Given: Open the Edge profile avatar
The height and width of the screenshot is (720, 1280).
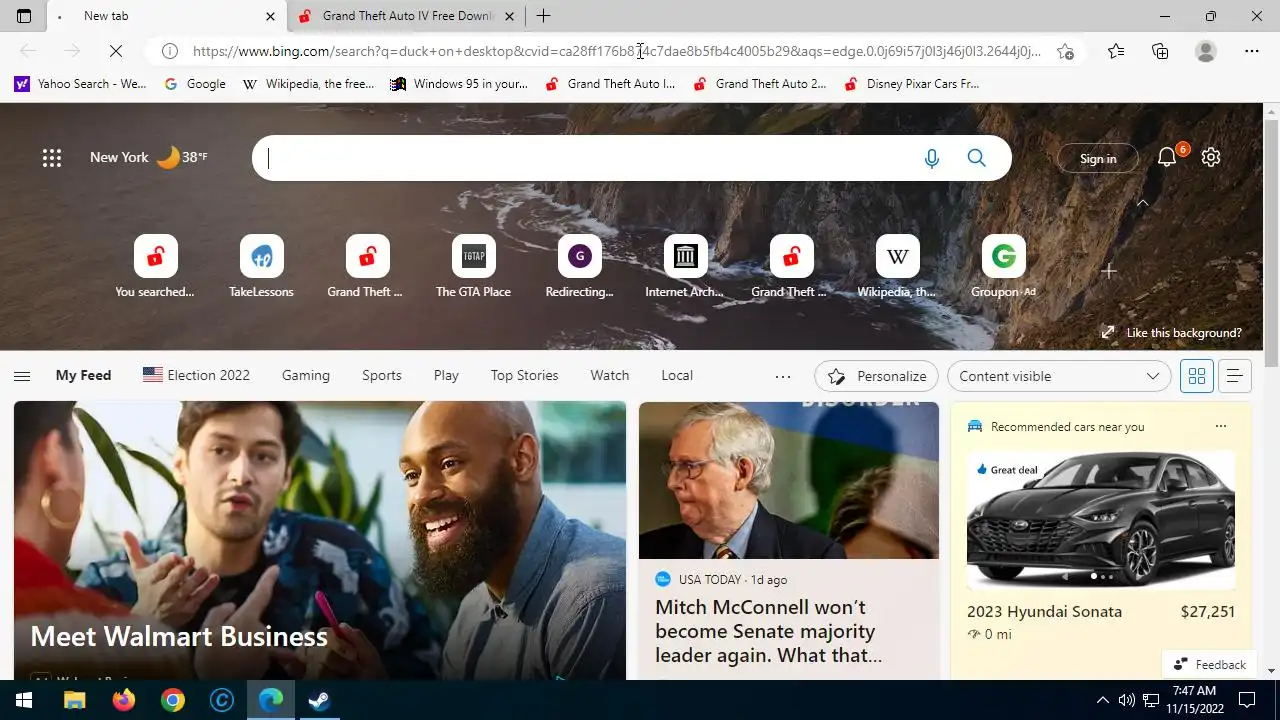Looking at the screenshot, I should (1206, 51).
